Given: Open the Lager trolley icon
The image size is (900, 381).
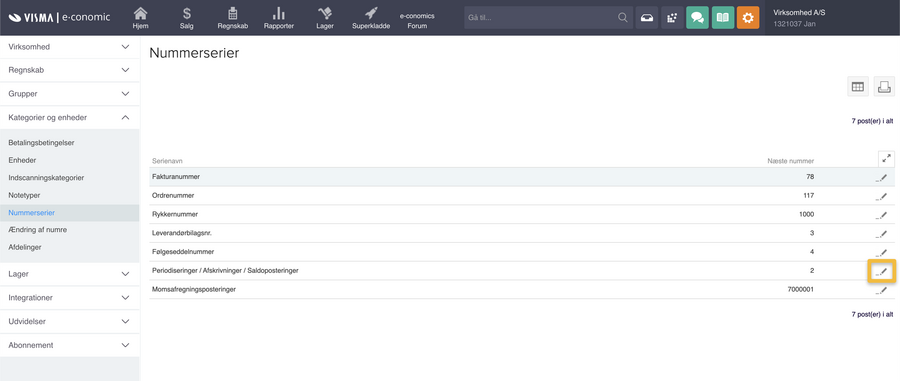Looking at the screenshot, I should [325, 13].
